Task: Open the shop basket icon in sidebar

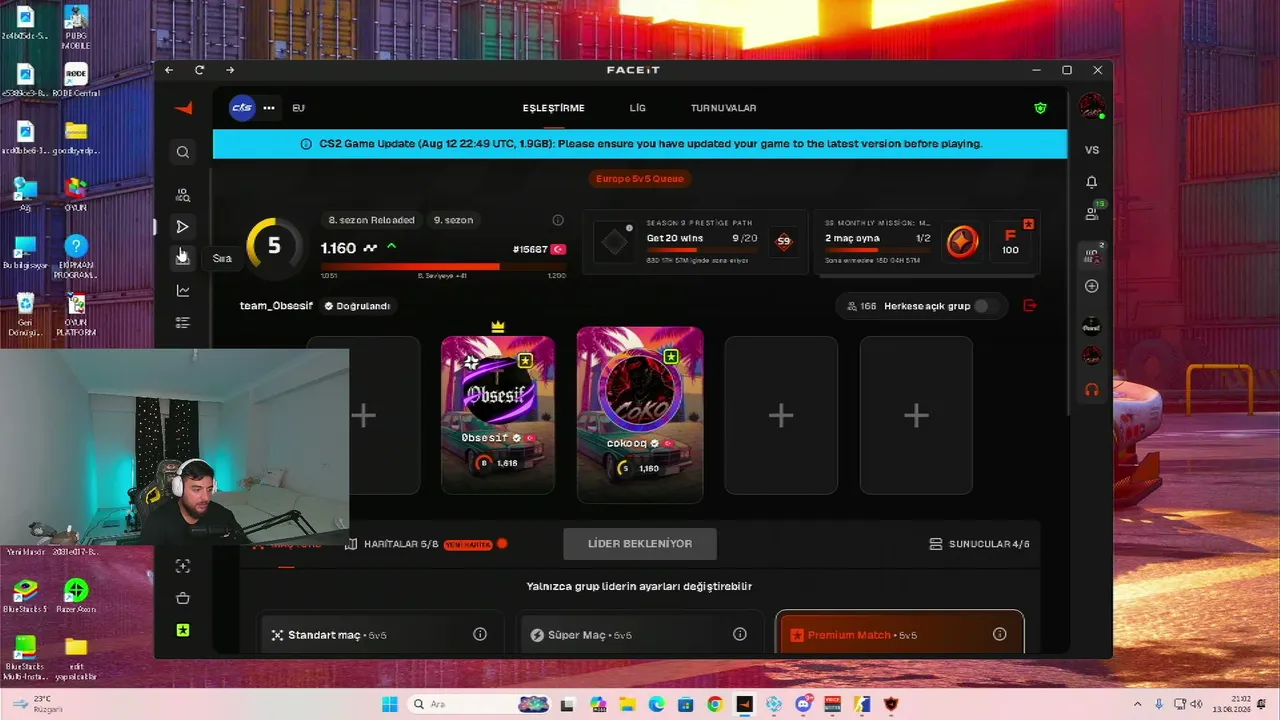Action: [183, 598]
